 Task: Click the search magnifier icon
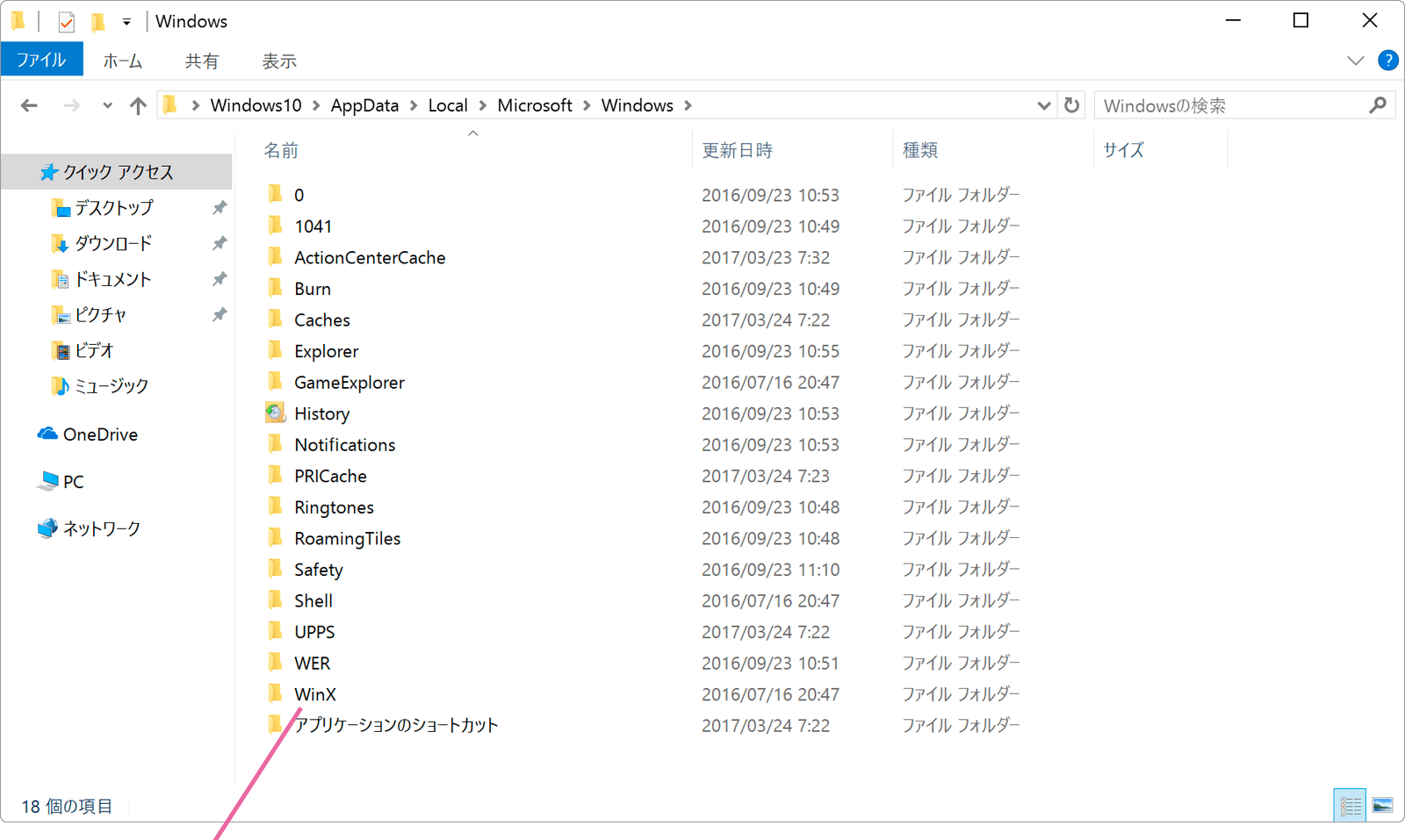point(1378,105)
